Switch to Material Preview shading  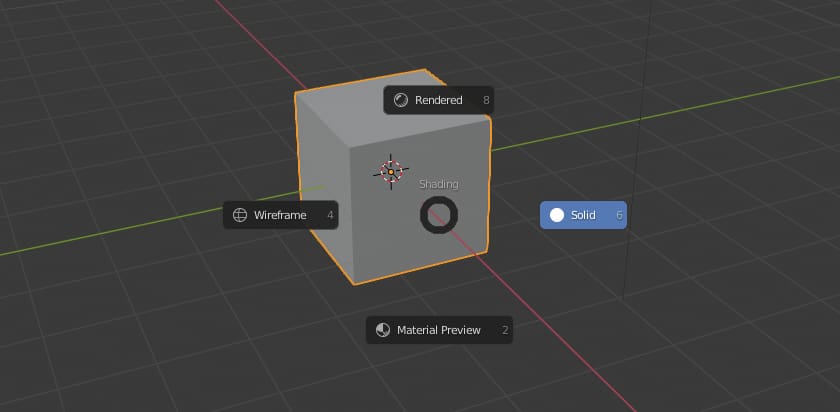[439, 330]
